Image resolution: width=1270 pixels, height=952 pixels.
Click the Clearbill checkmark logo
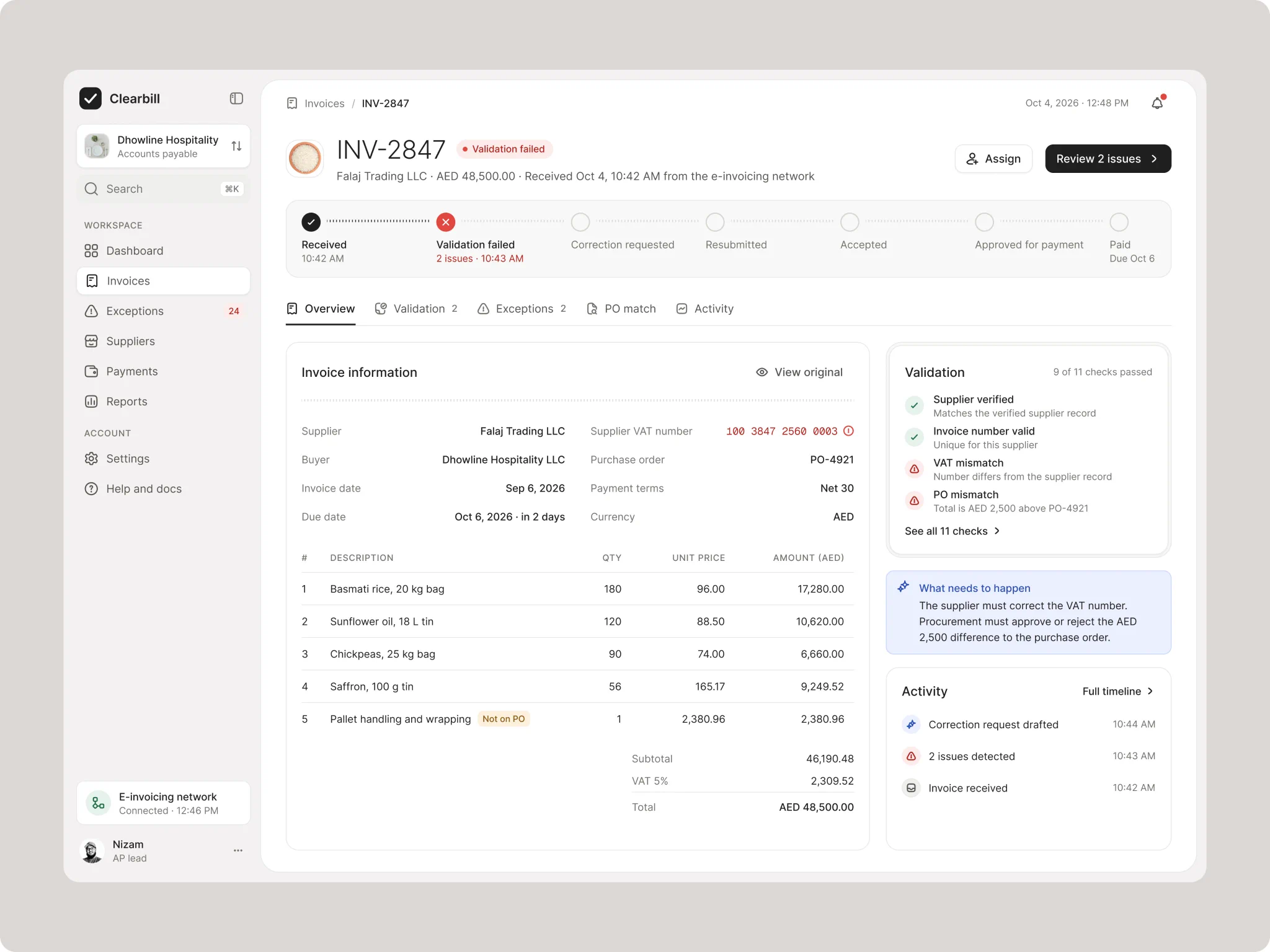point(91,99)
